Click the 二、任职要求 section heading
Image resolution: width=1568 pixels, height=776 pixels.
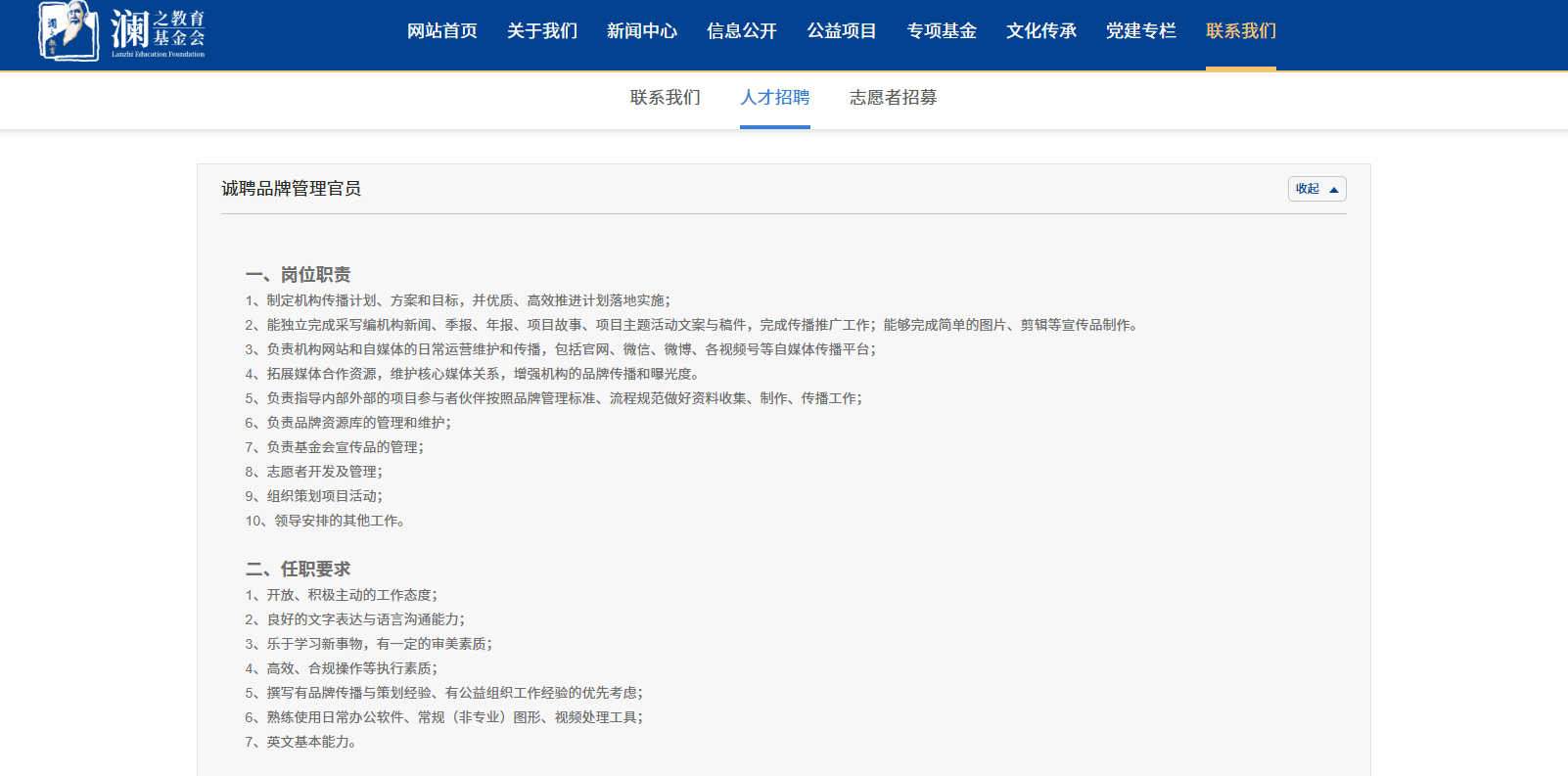[x=299, y=570]
